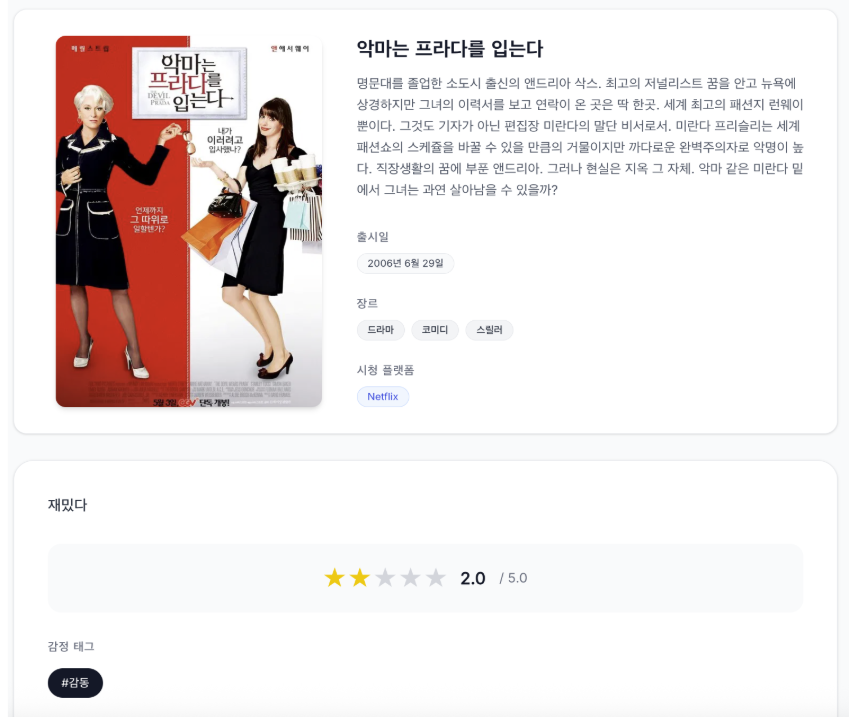Select the 코미디 genre chip
Screen dimensions: 849x717
[x=435, y=330]
